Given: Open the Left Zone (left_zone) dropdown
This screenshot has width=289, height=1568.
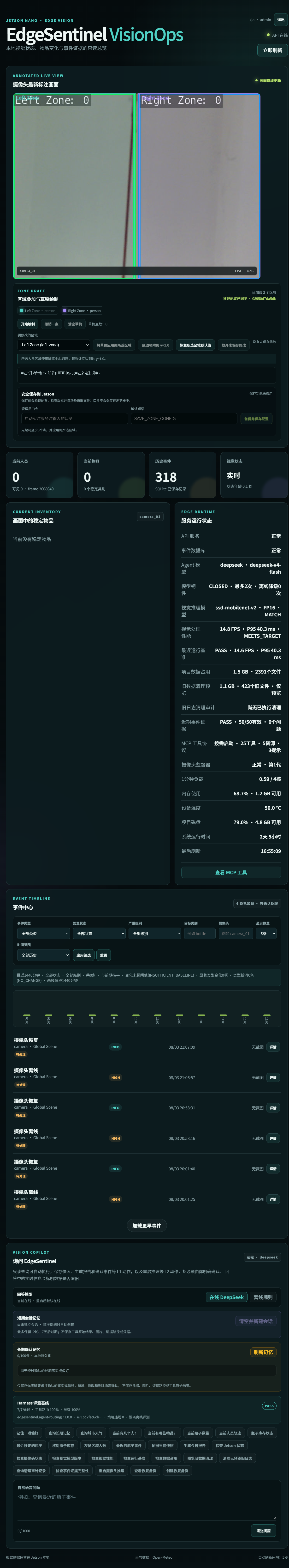Looking at the screenshot, I should (53, 345).
